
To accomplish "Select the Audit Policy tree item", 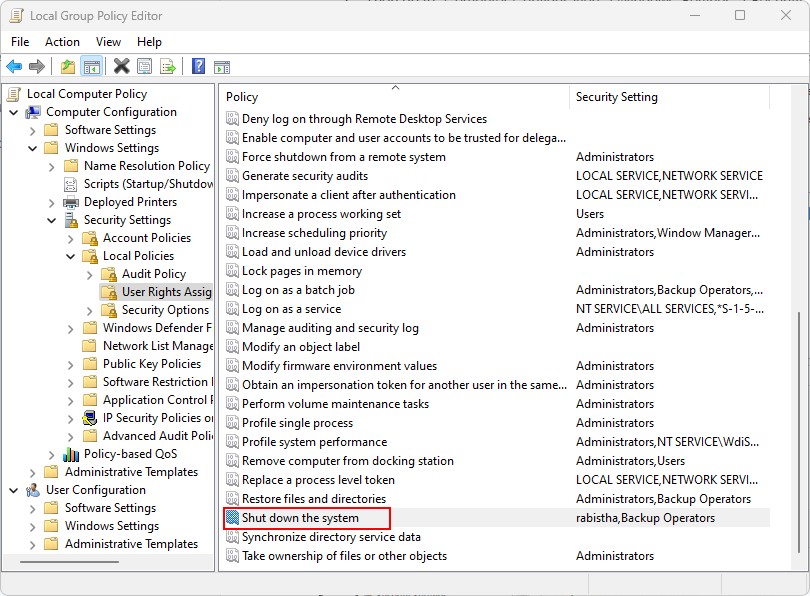I will click(x=153, y=274).
